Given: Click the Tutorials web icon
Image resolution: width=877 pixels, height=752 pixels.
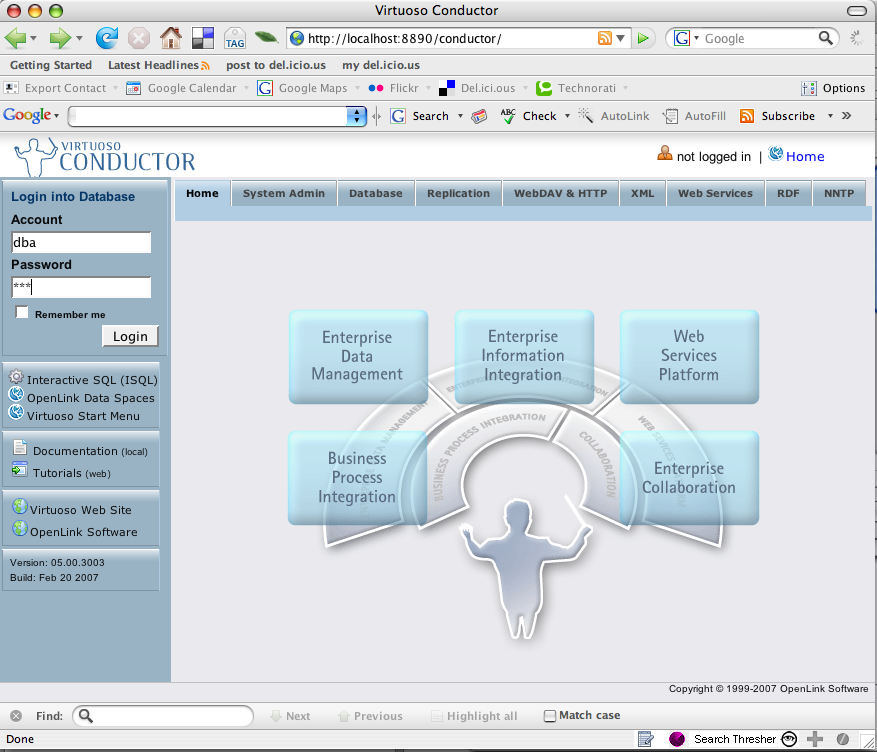Looking at the screenshot, I should point(20,469).
